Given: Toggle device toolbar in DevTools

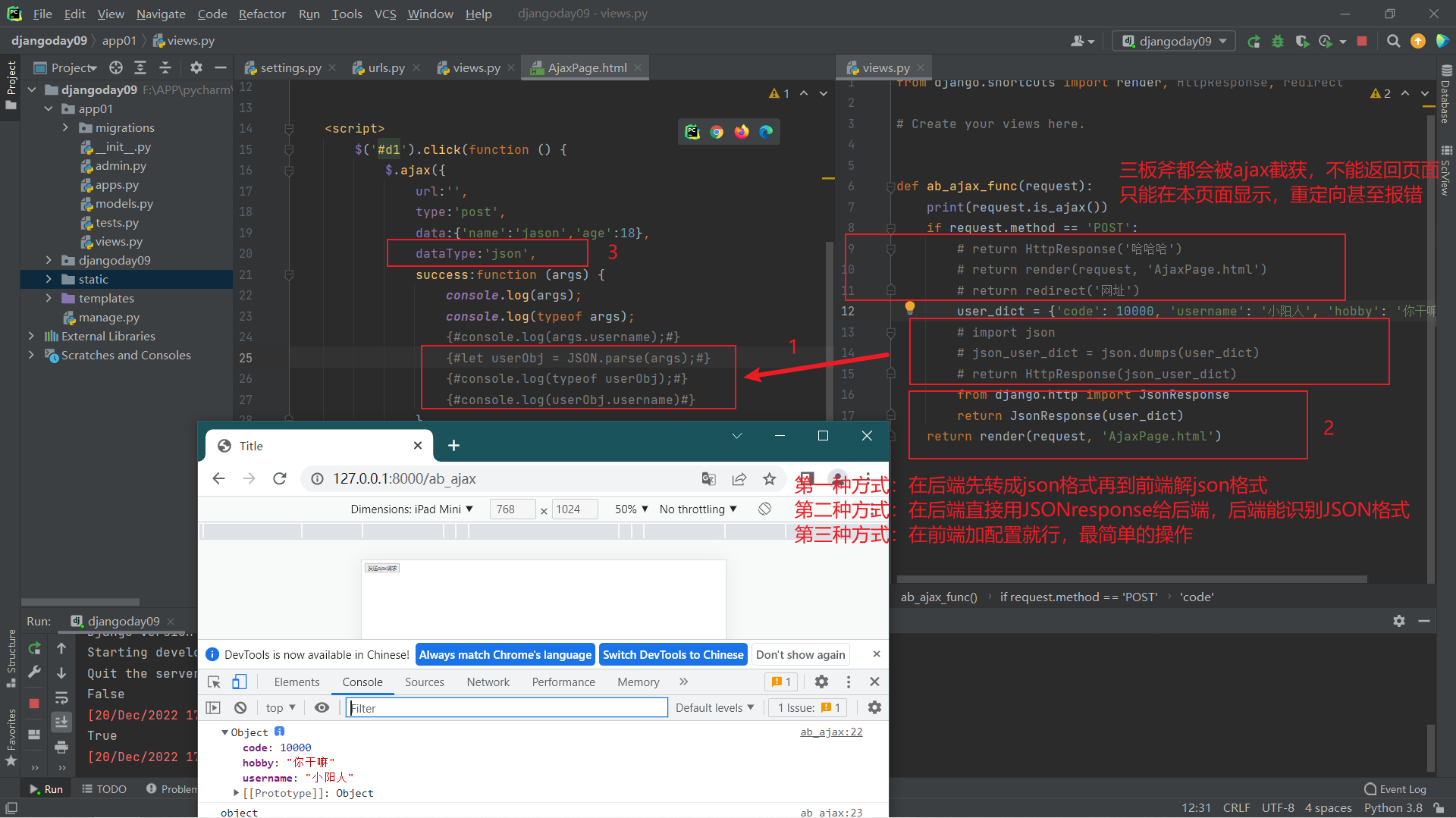Looking at the screenshot, I should (x=239, y=682).
